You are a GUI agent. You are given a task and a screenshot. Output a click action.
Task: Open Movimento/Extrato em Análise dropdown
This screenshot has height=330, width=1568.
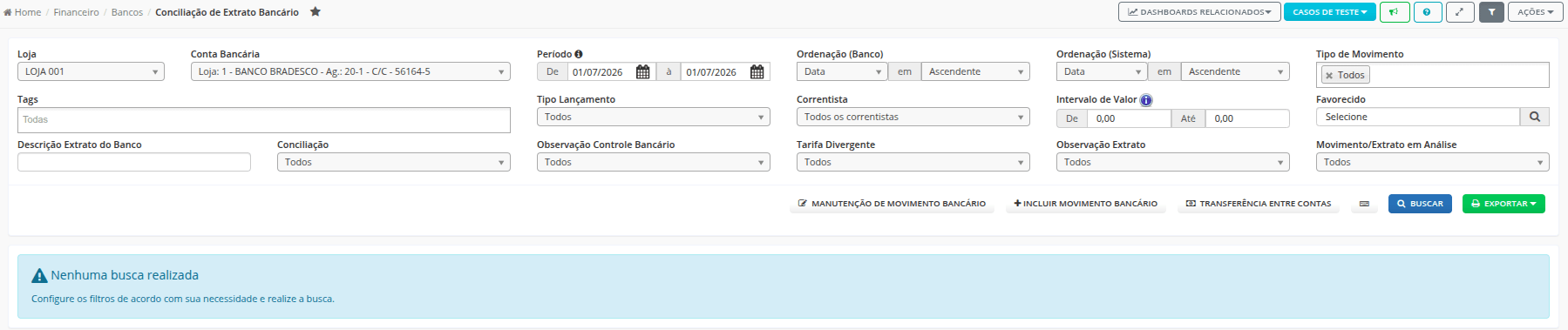coord(1433,162)
